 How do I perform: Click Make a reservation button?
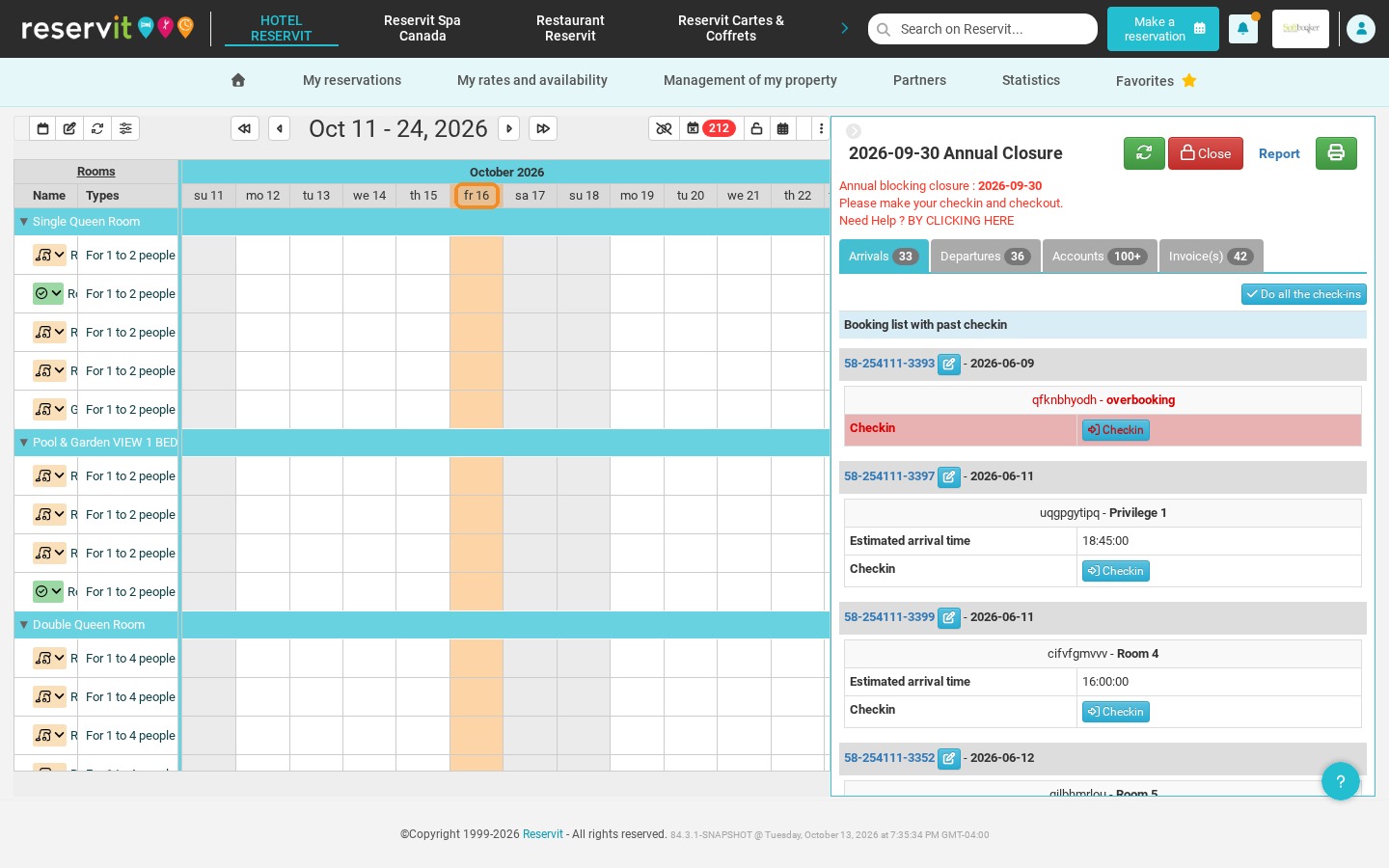[x=1163, y=29]
